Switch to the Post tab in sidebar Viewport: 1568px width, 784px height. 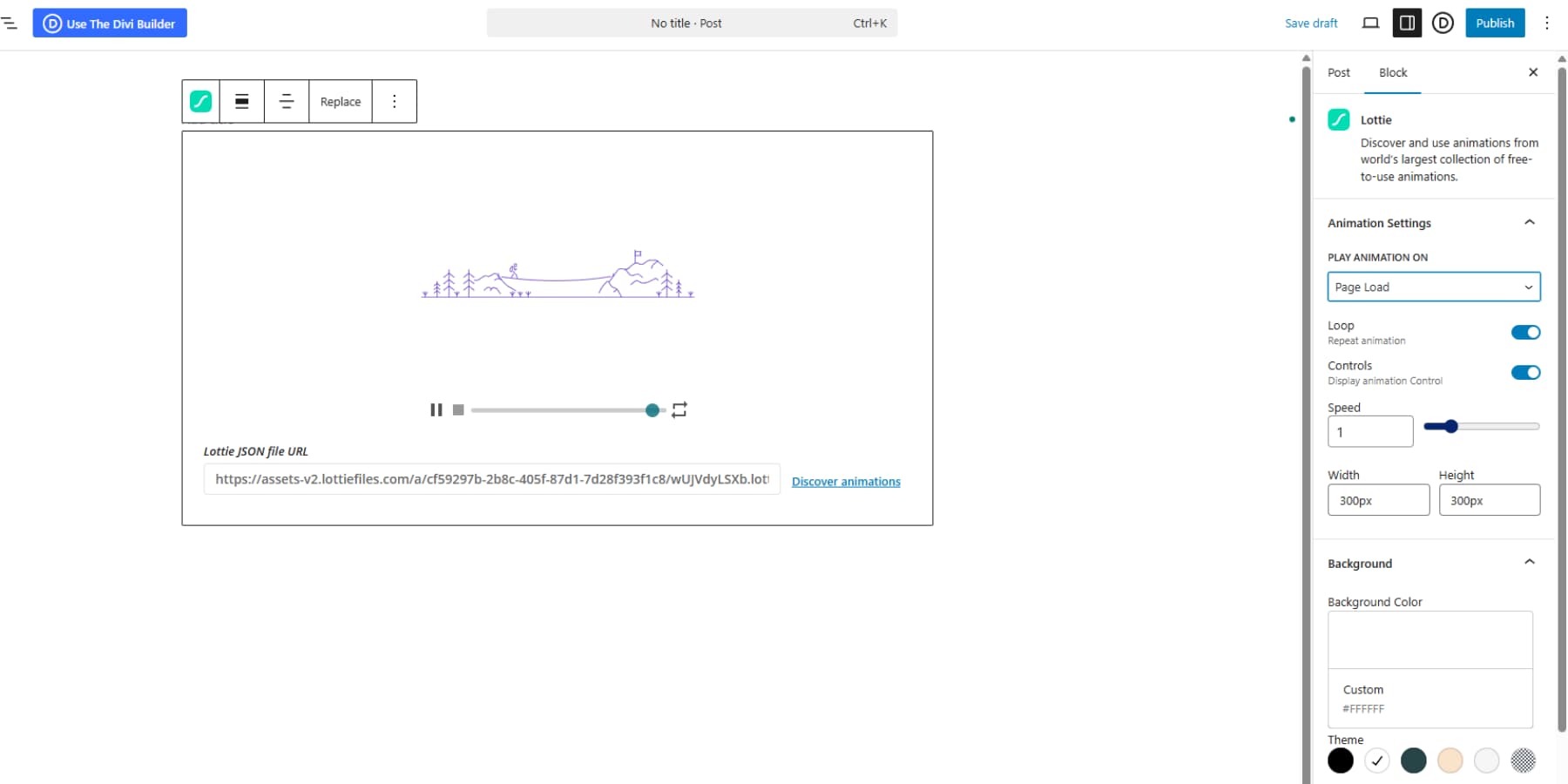click(x=1338, y=72)
